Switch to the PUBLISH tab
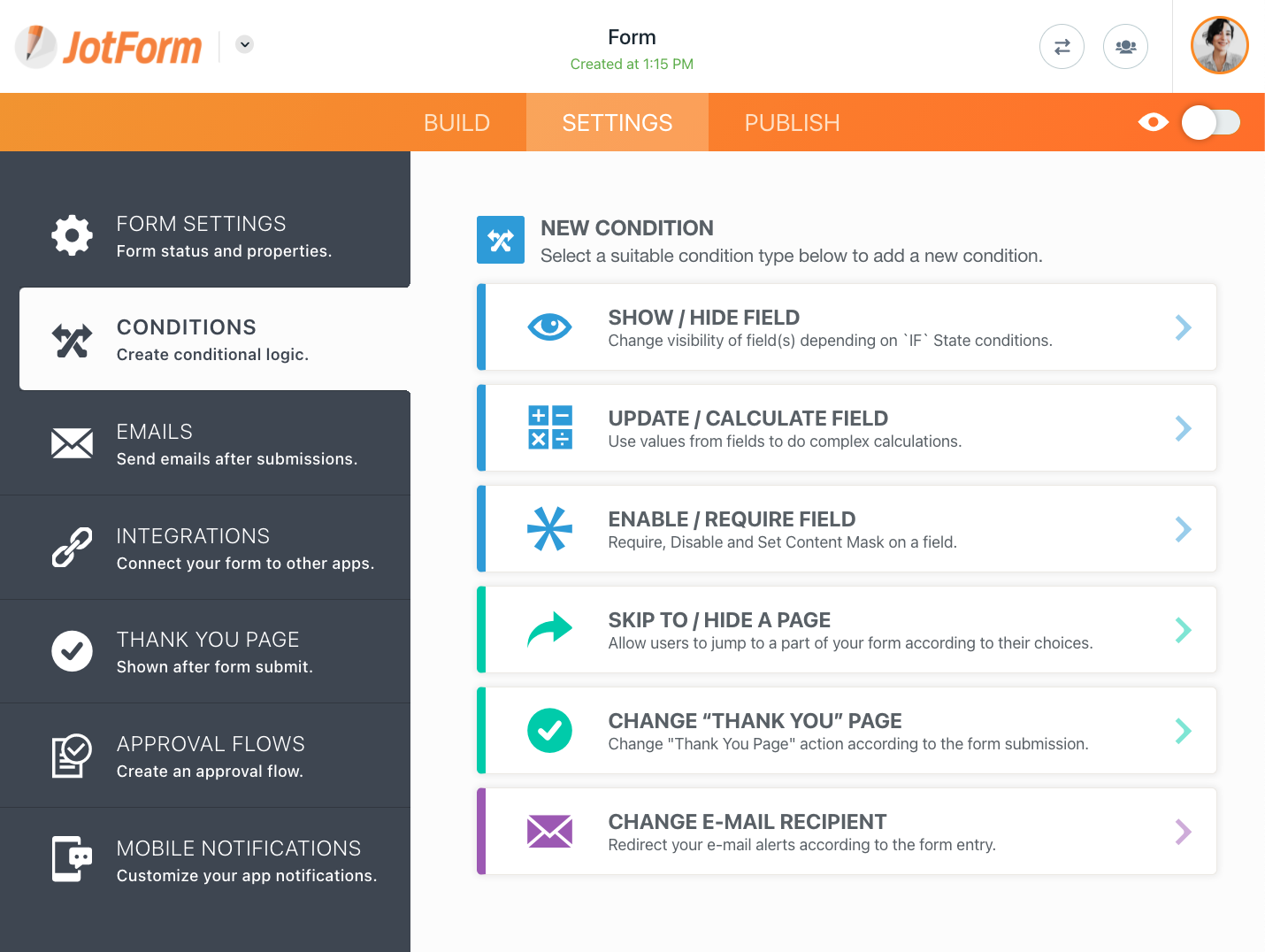The image size is (1265, 952). click(x=792, y=122)
